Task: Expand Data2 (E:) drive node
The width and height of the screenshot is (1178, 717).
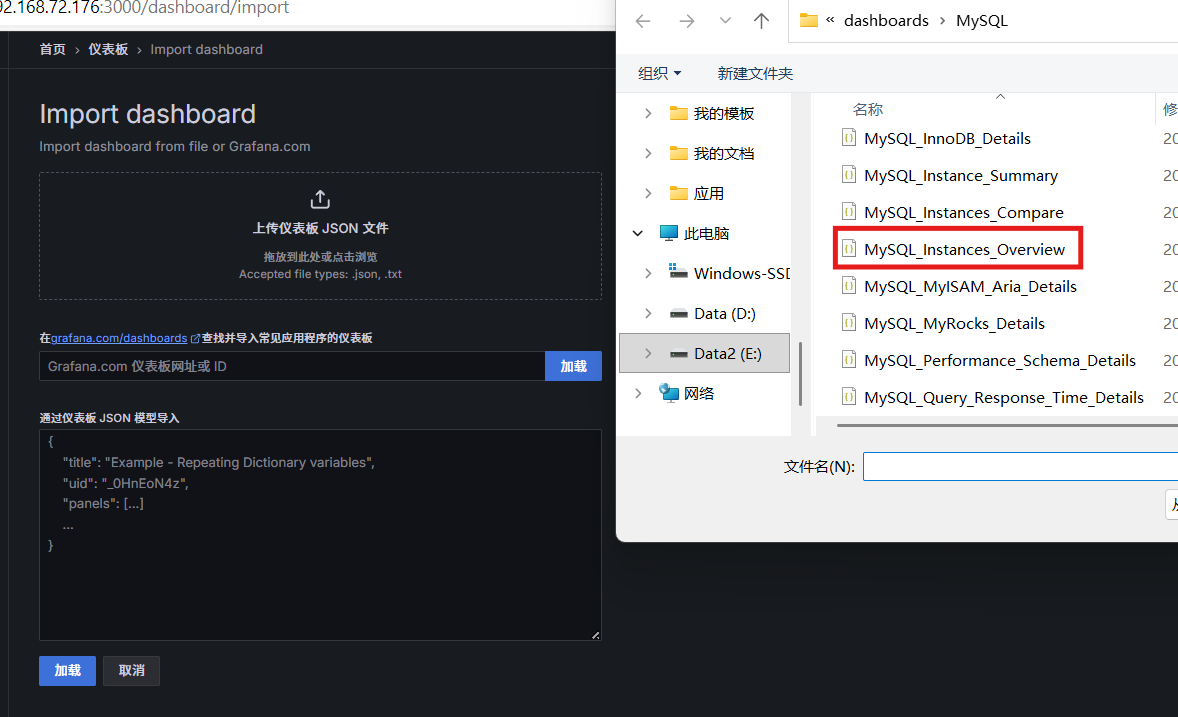Action: click(648, 353)
